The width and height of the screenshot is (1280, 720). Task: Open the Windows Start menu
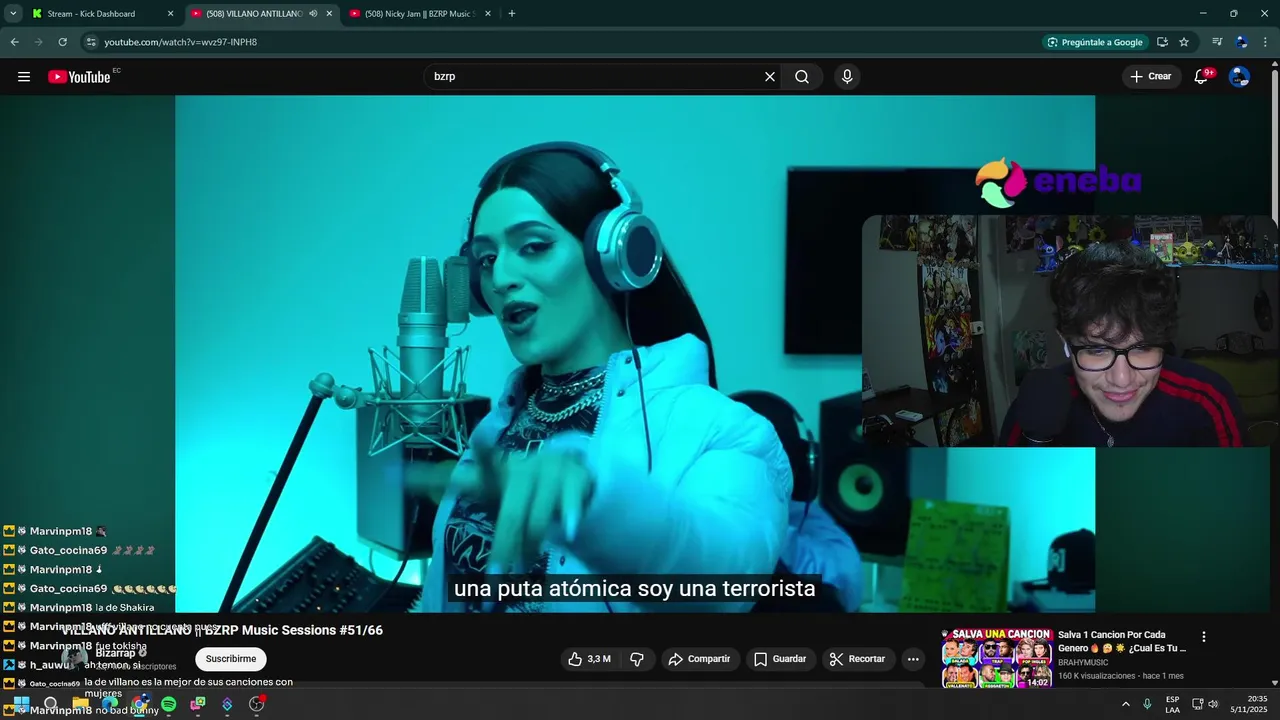21,704
